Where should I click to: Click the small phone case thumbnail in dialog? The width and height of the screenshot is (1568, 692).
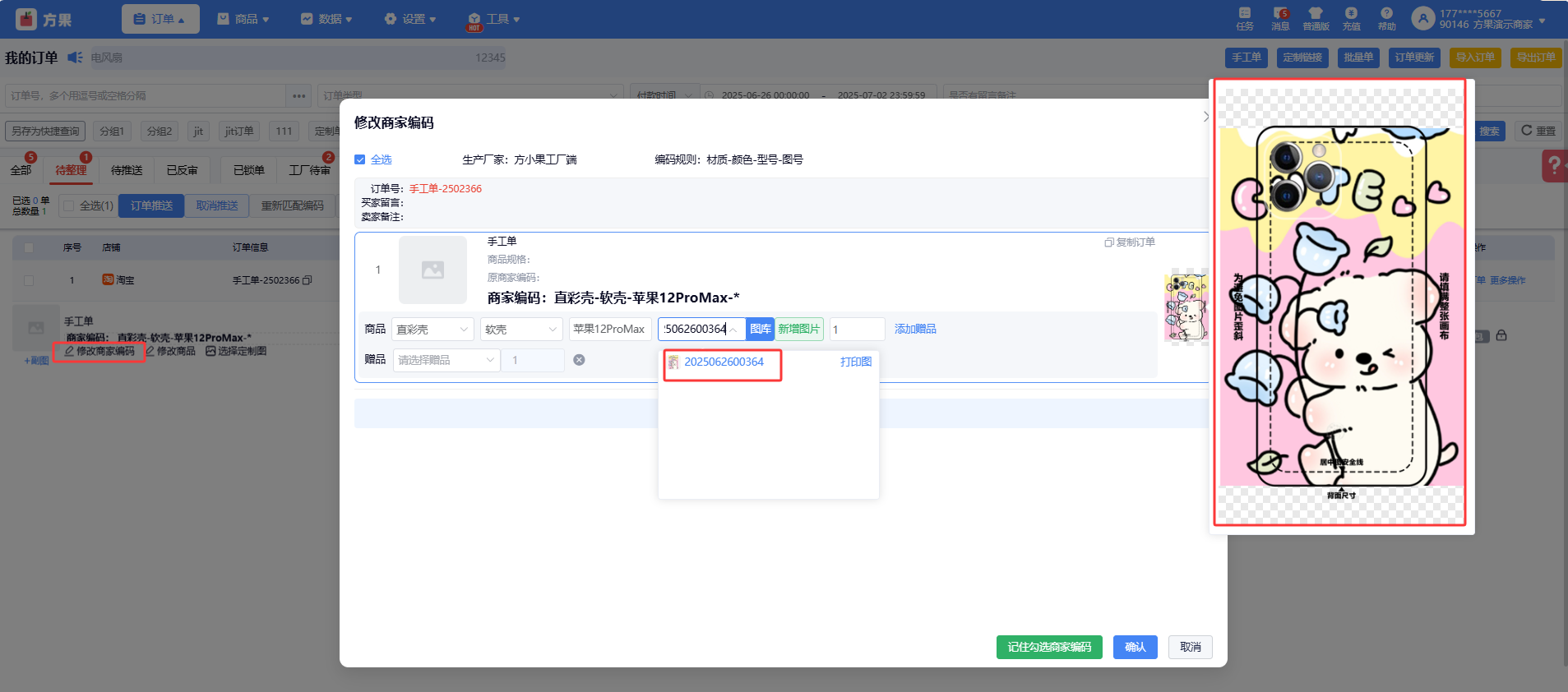point(1186,307)
